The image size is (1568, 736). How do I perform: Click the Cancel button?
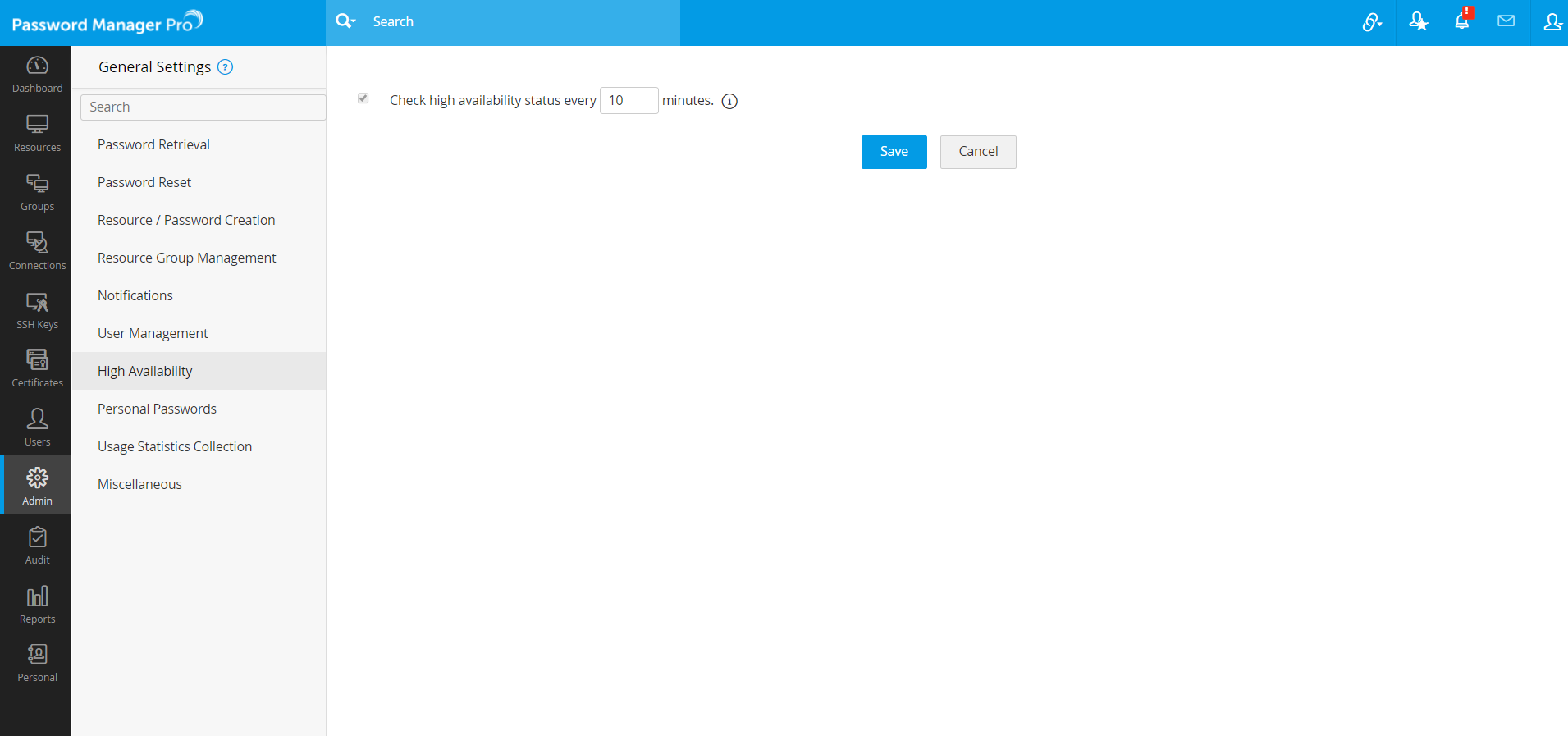coord(978,152)
